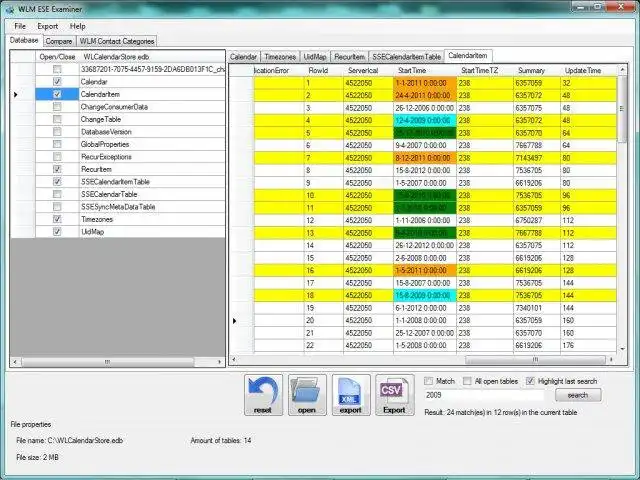Click the data grid horizontal scrollbar thumb
Image resolution: width=640 pixels, height=480 pixels.
(535, 360)
